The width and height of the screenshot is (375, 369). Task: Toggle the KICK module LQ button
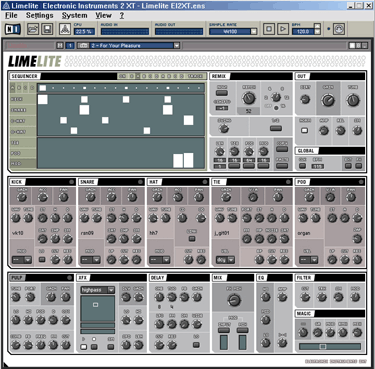[x=42, y=259]
